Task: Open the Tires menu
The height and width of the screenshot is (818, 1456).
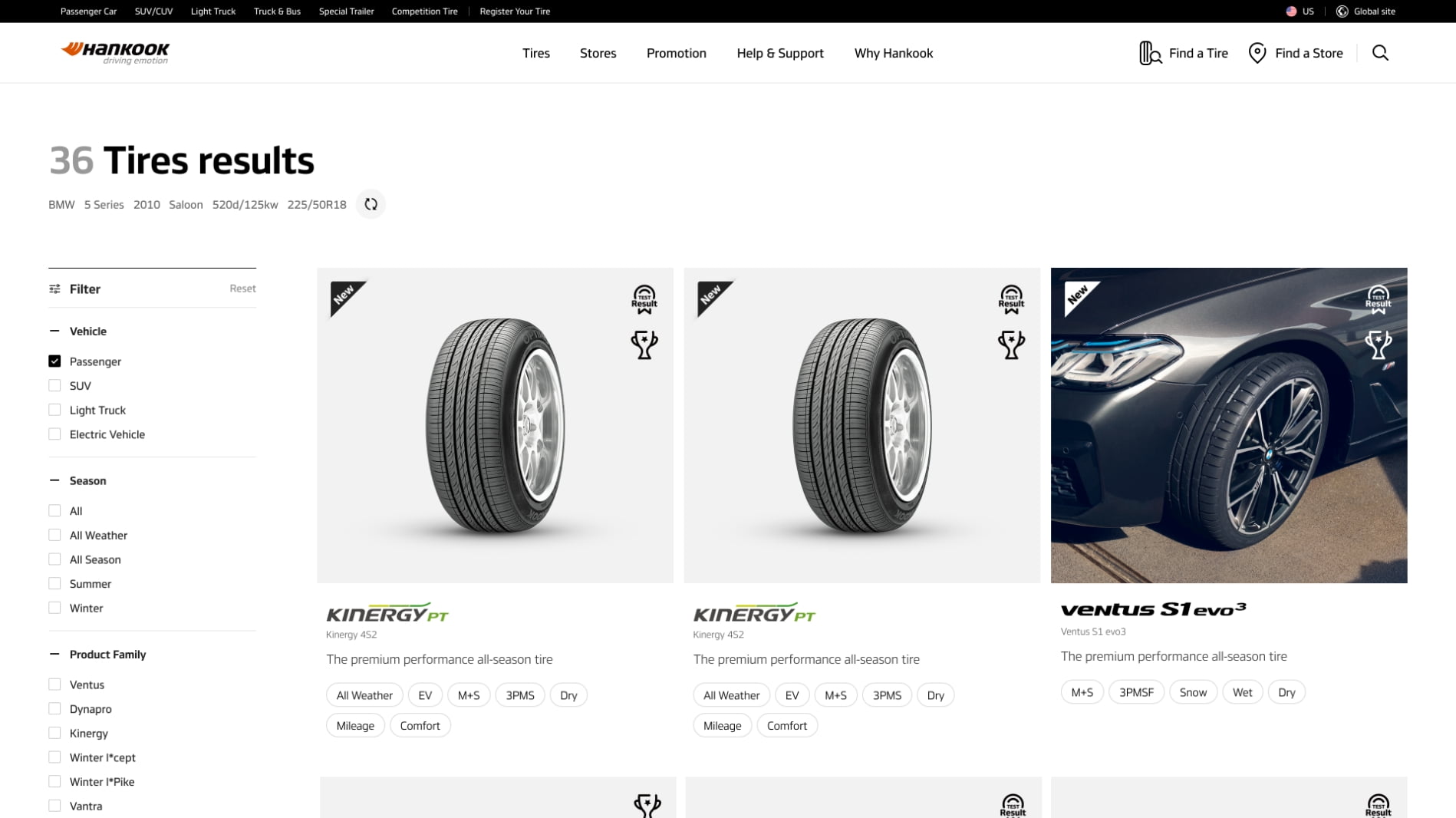Action: pos(536,53)
